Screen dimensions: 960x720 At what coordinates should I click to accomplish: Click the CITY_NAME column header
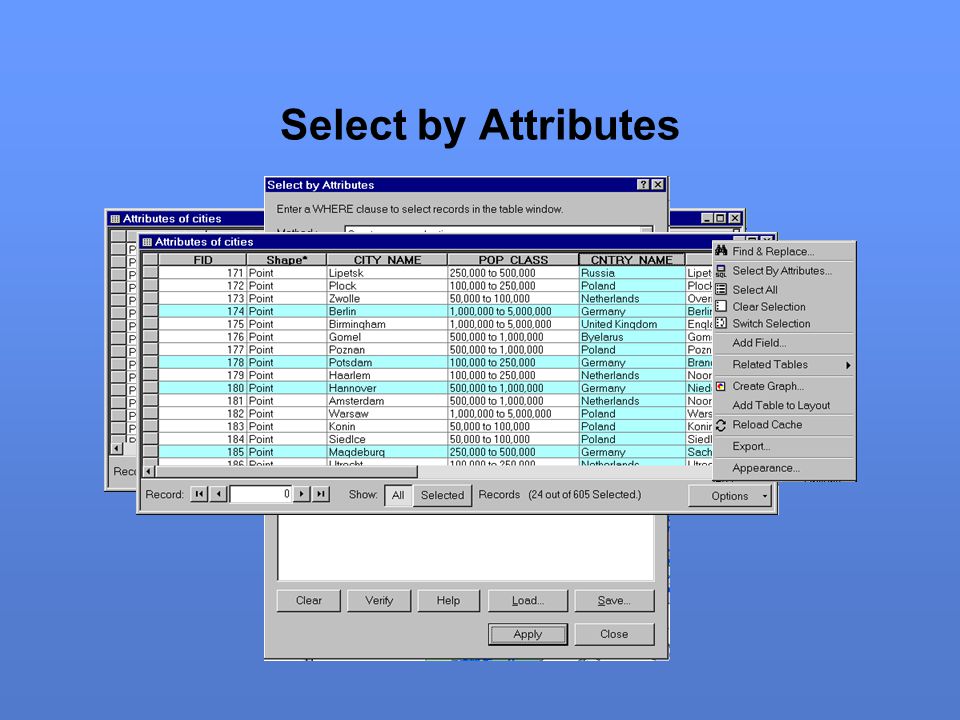[387, 260]
